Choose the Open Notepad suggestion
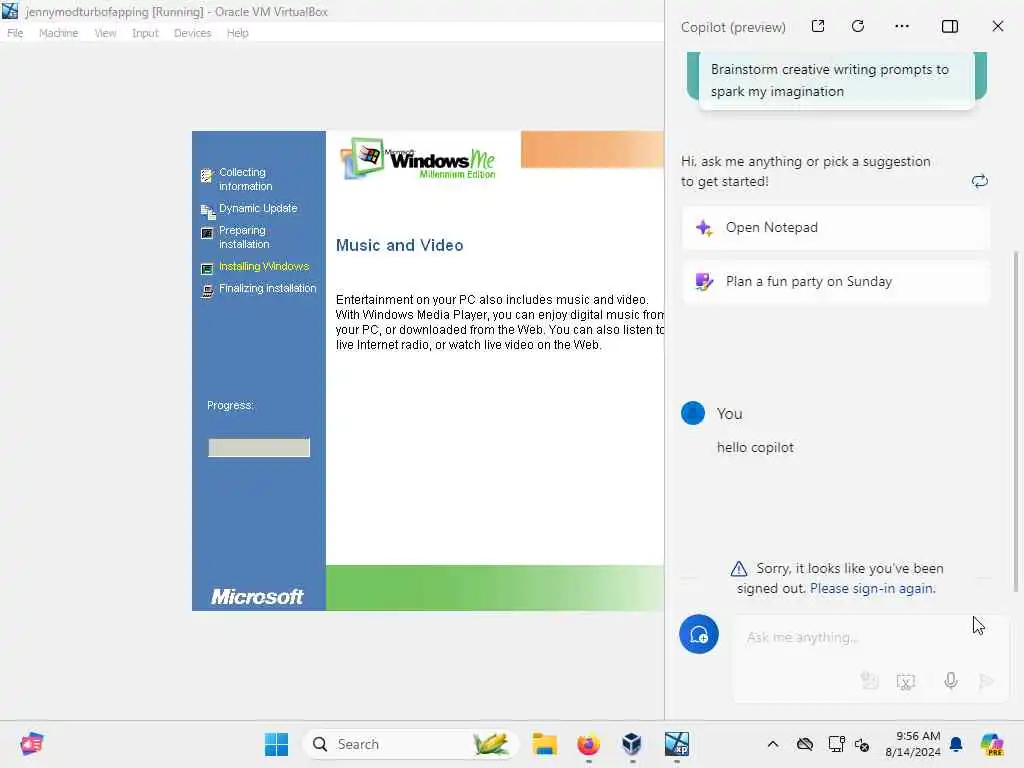This screenshot has width=1024, height=768. click(x=836, y=227)
